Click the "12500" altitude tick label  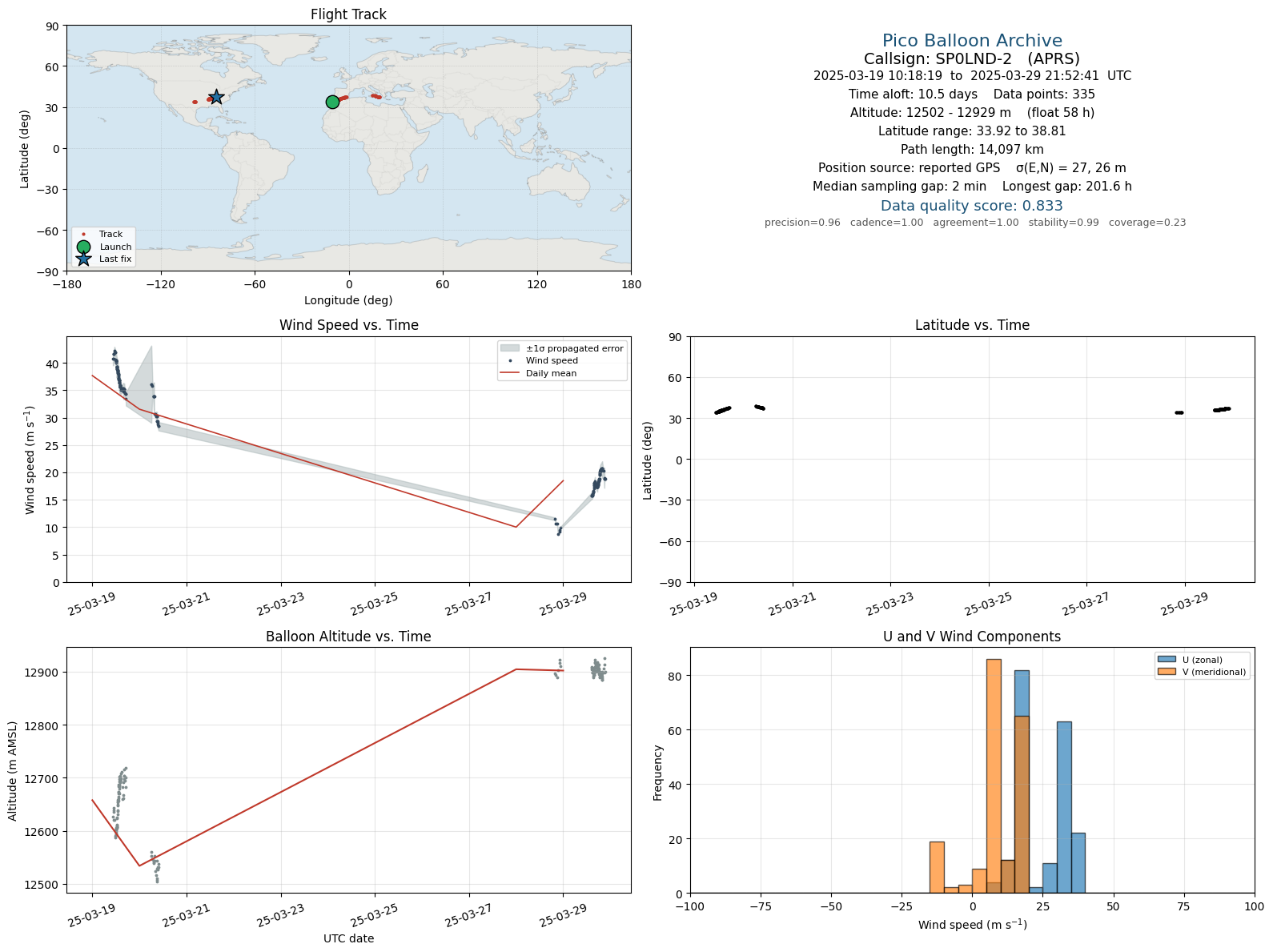click(42, 885)
